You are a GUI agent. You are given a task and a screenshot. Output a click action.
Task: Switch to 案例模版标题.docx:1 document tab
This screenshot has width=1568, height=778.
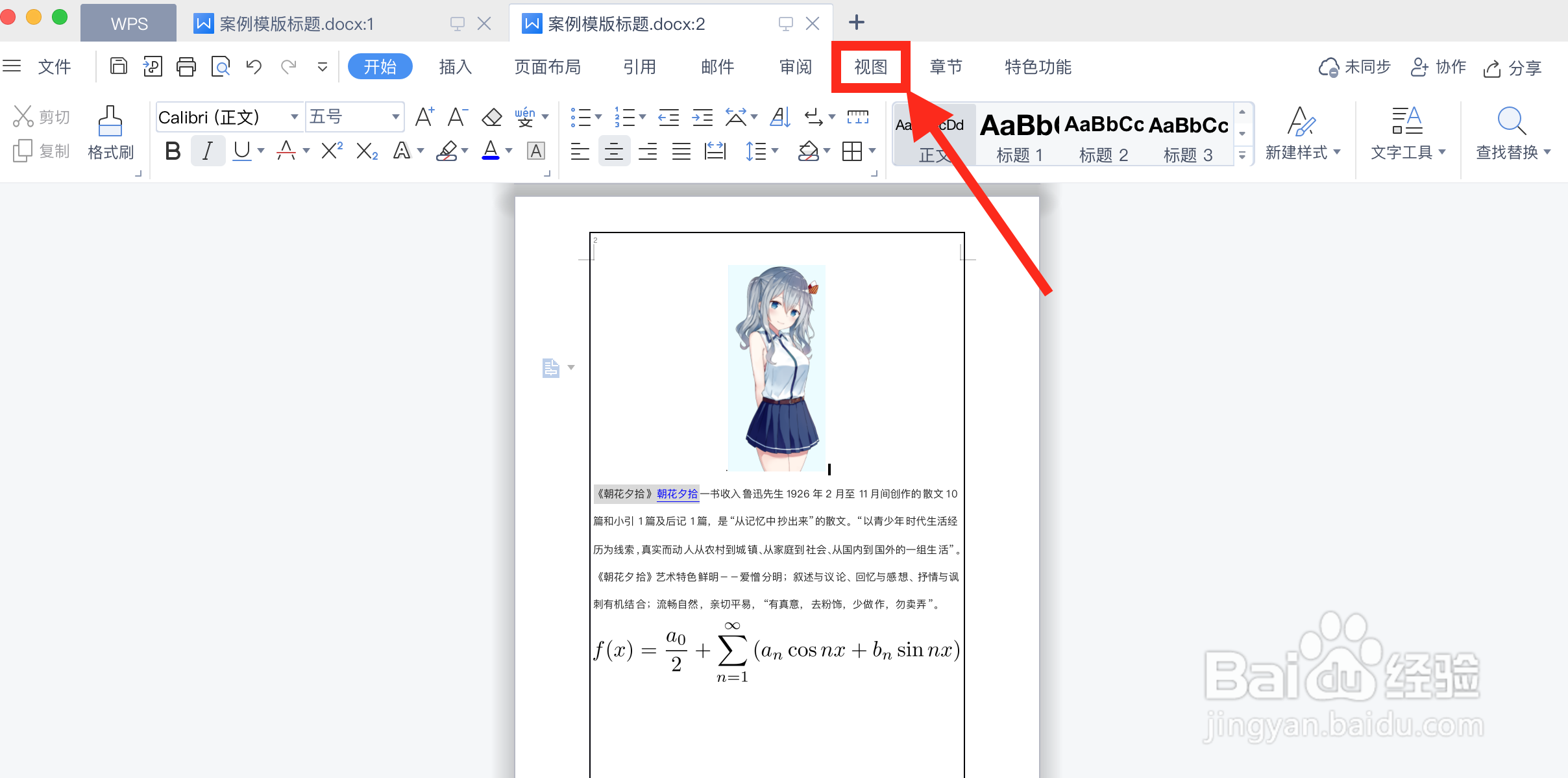tap(296, 24)
